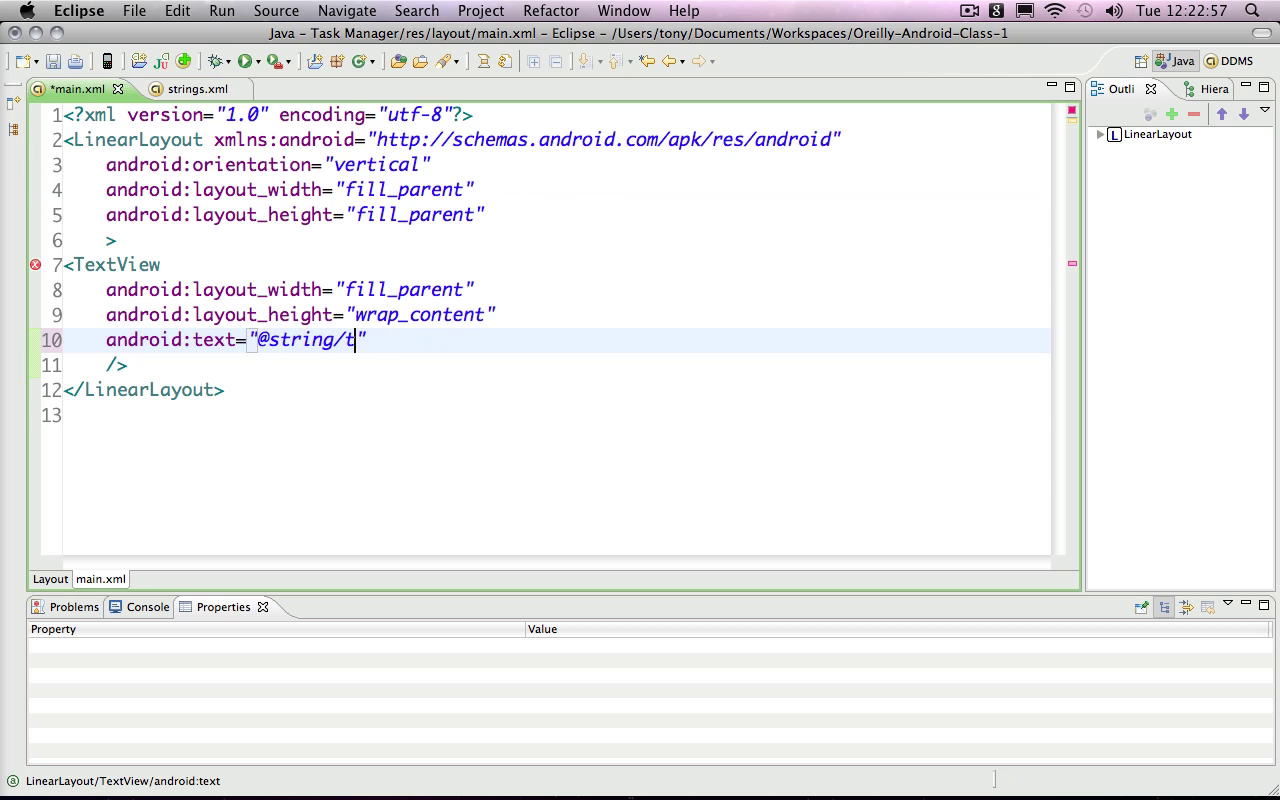The image size is (1280, 800).
Task: Pin the Properties view to selection
Action: point(1142,607)
